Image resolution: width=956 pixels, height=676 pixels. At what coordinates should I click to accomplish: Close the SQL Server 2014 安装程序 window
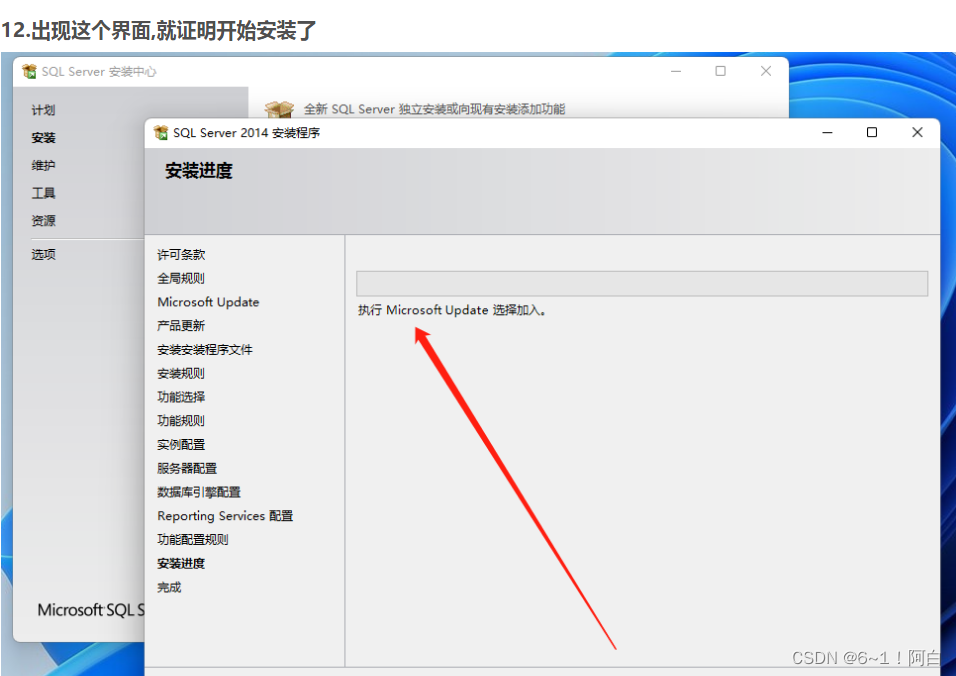[917, 132]
